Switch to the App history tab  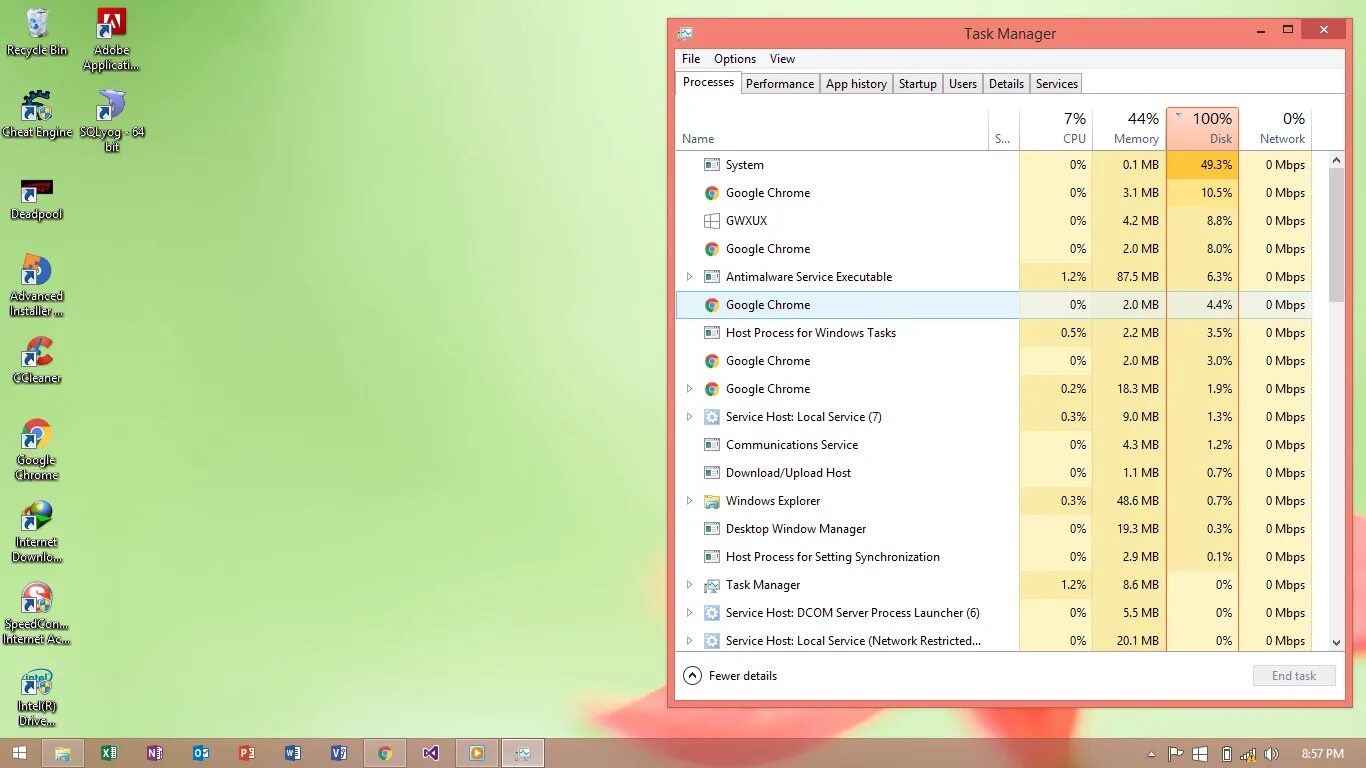pos(856,84)
